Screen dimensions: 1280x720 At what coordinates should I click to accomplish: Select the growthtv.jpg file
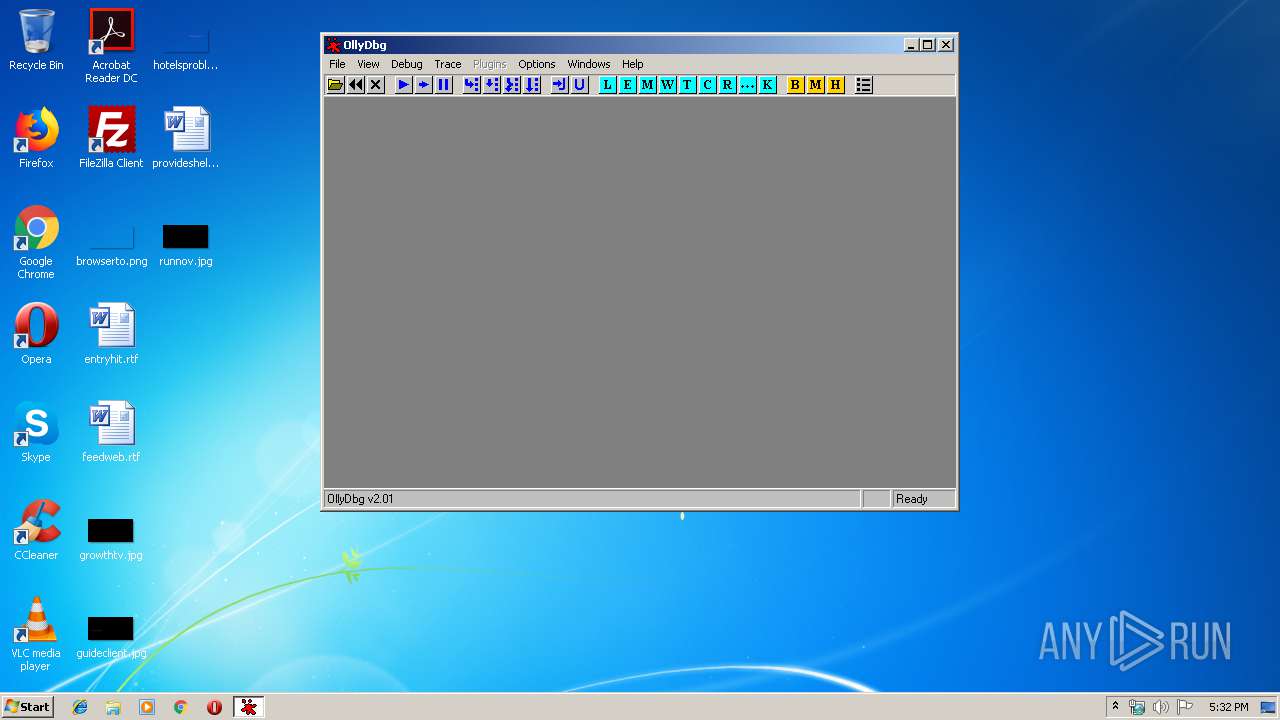coord(111,540)
